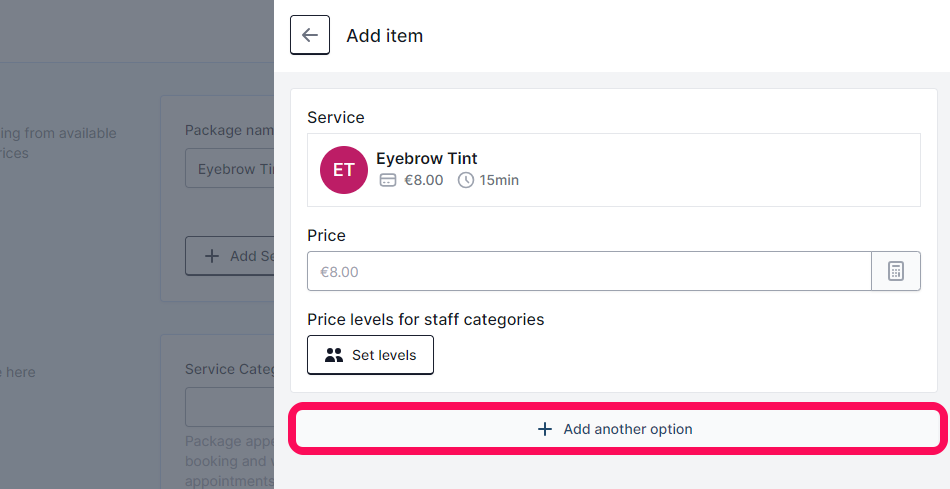Viewport: 950px width, 489px height.
Task: Add another option to the item
Action: coord(617,429)
